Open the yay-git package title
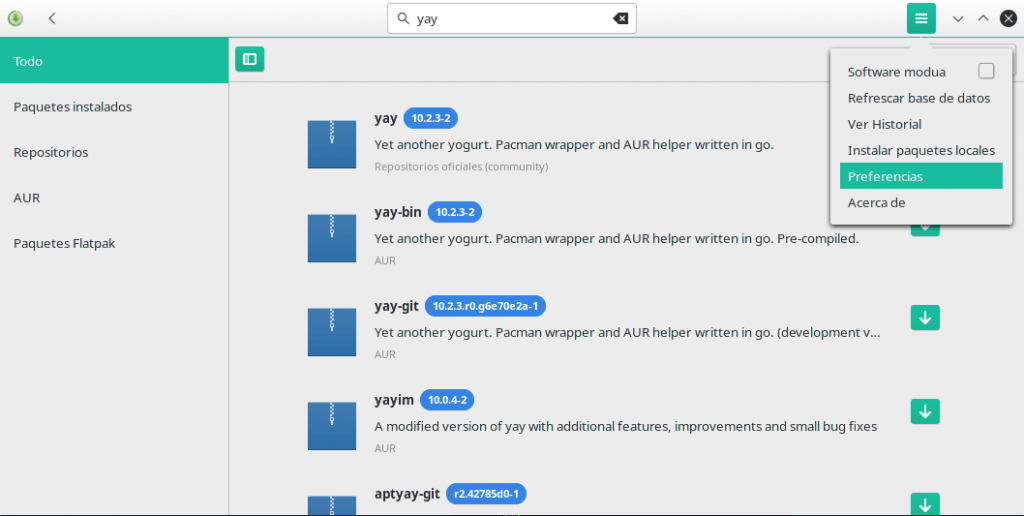This screenshot has height=516, width=1024. 396,306
